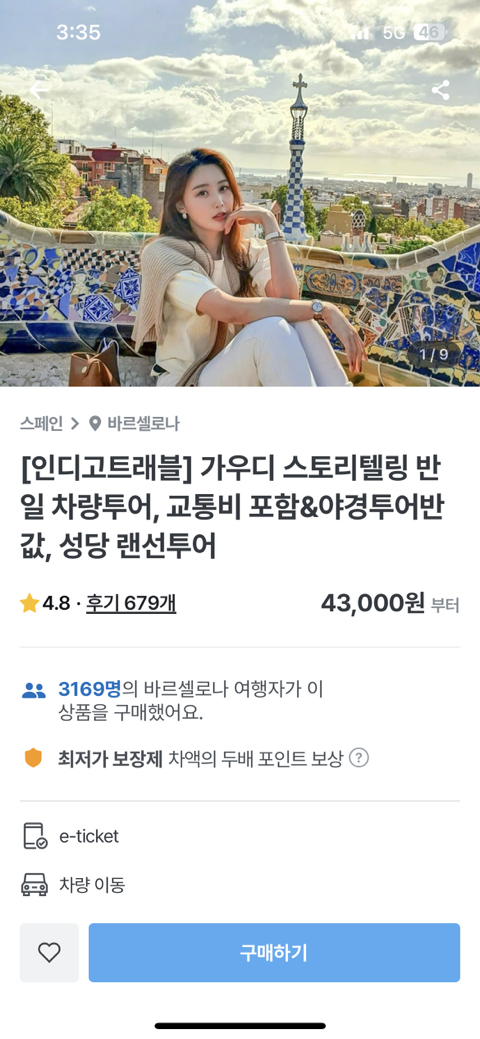This screenshot has height=1039, width=480.
Task: Click the orange shield guarantee icon
Action: click(33, 757)
